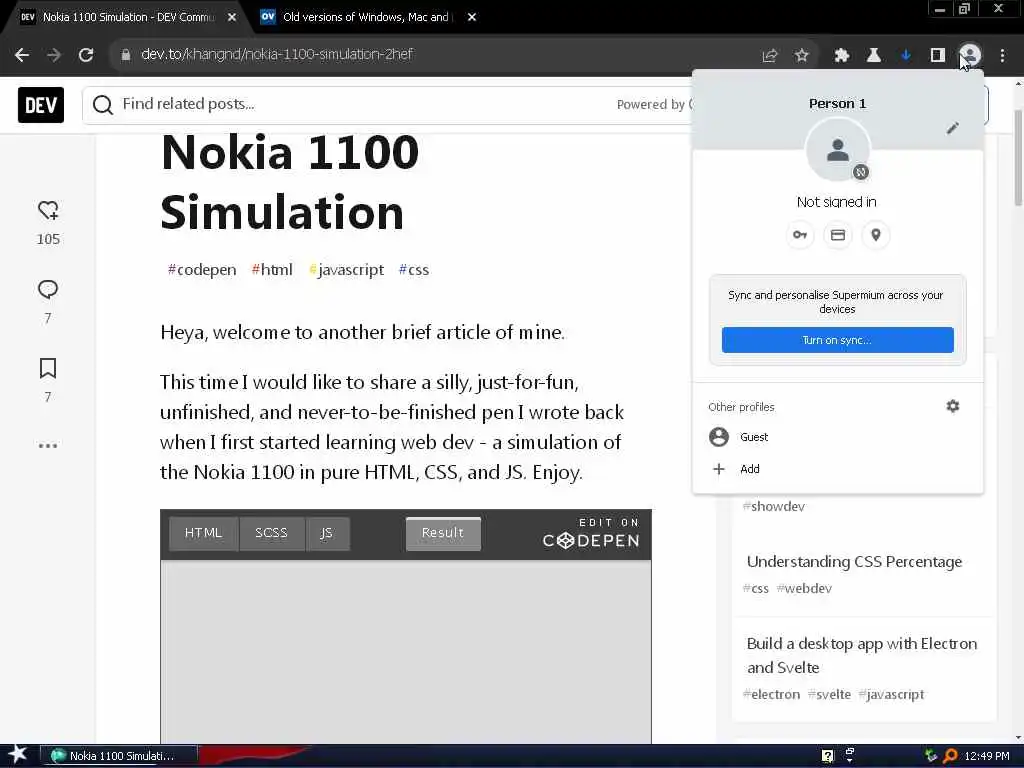
Task: Open the #showdev tag in the sidebar
Action: pyautogui.click(x=774, y=506)
